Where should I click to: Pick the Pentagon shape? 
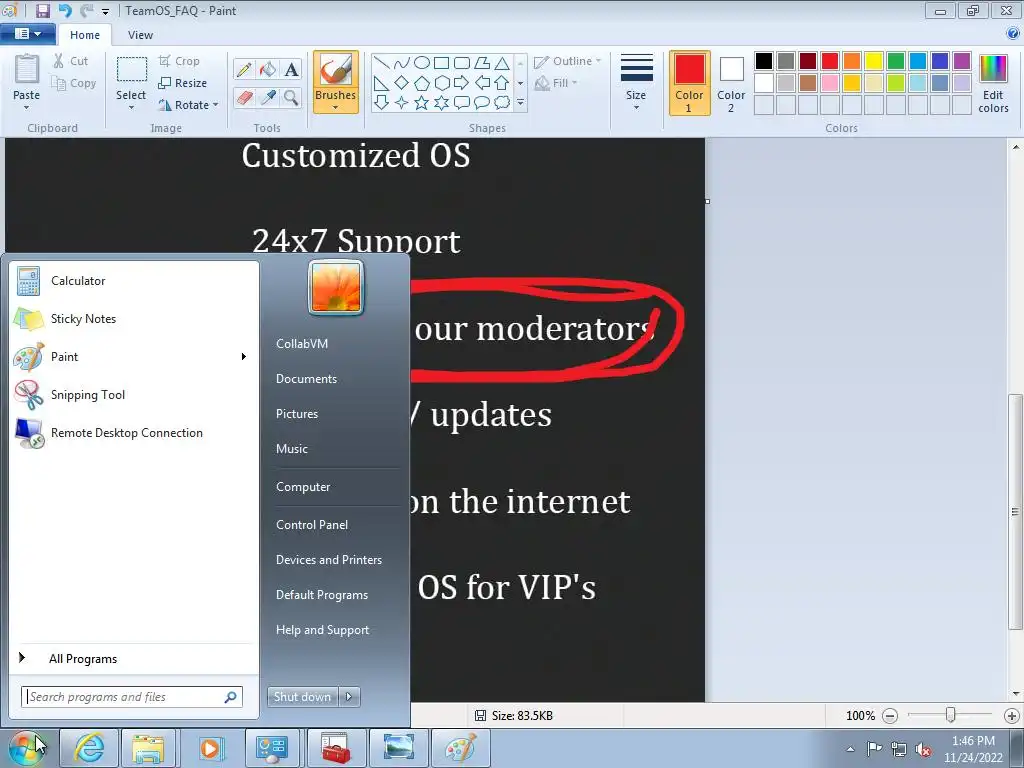point(422,83)
